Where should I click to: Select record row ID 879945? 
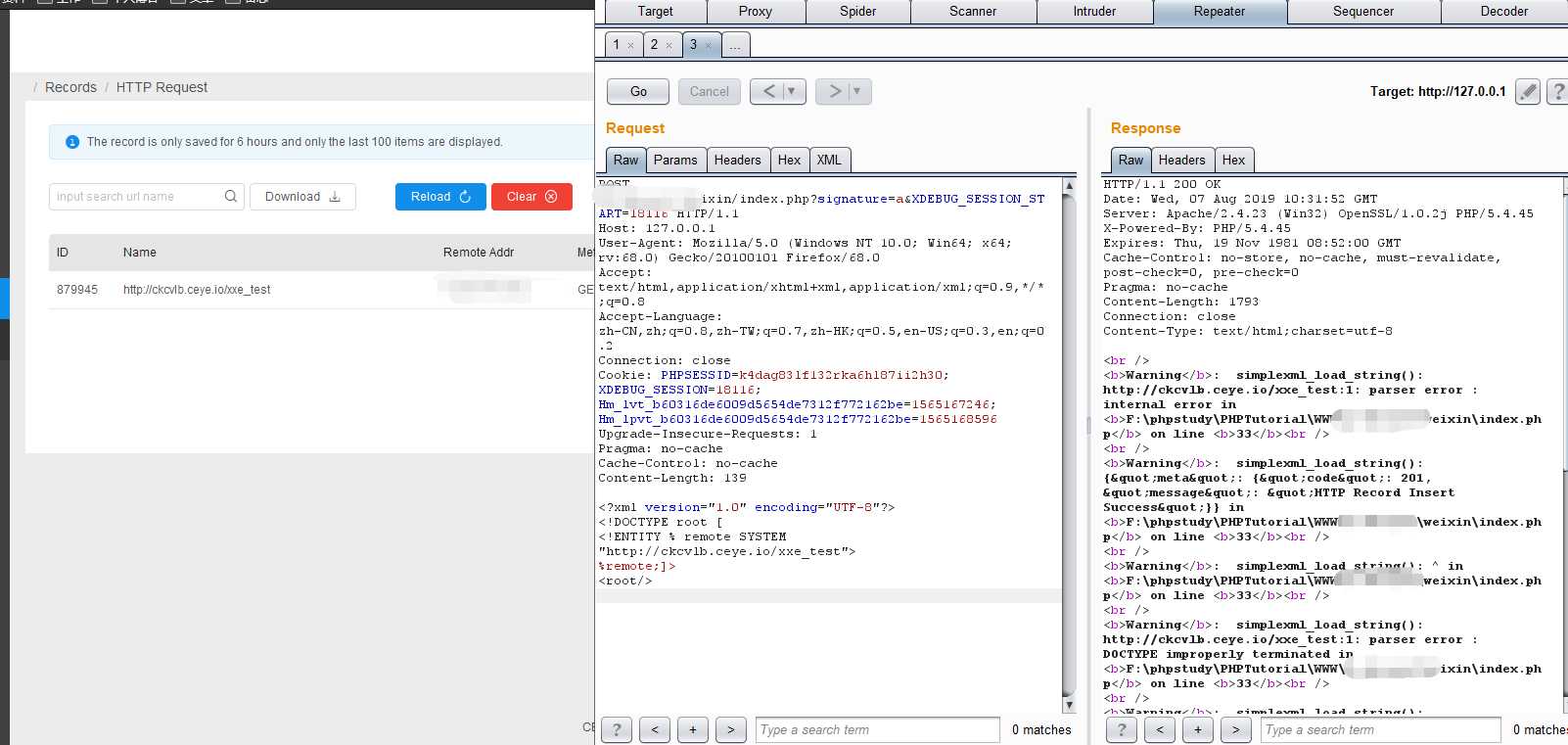[322, 290]
